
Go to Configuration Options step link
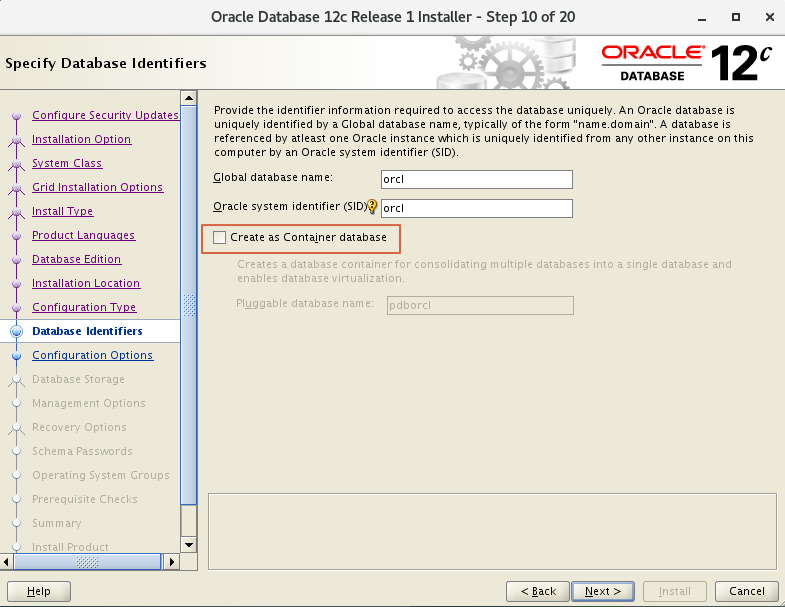tap(92, 355)
